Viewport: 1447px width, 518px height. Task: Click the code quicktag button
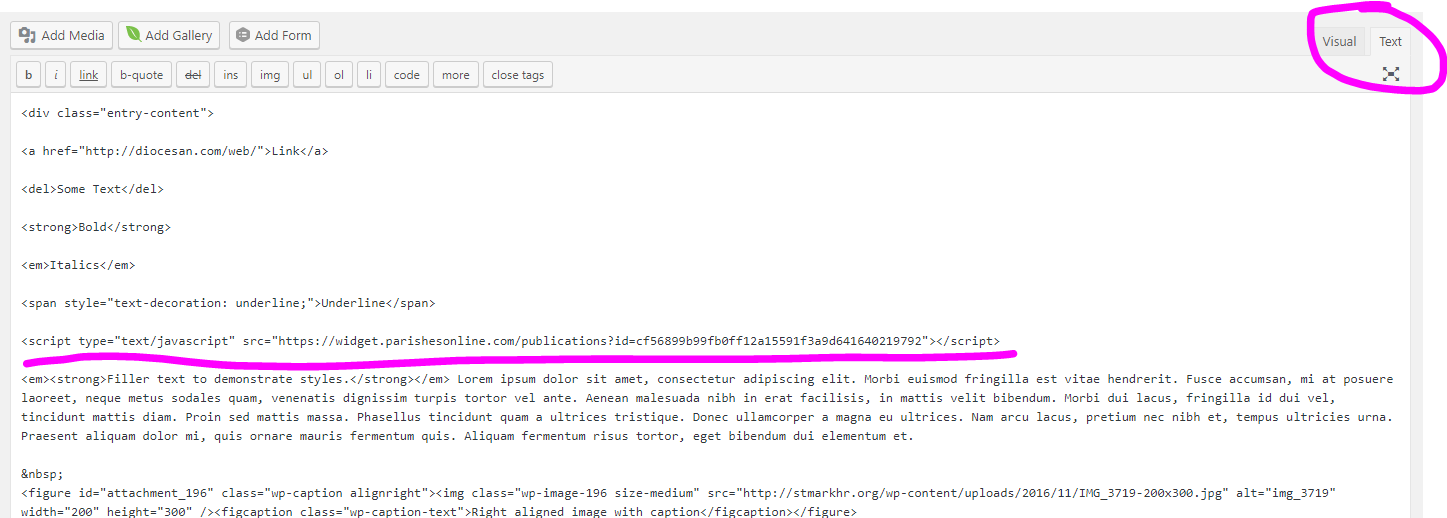(x=407, y=75)
